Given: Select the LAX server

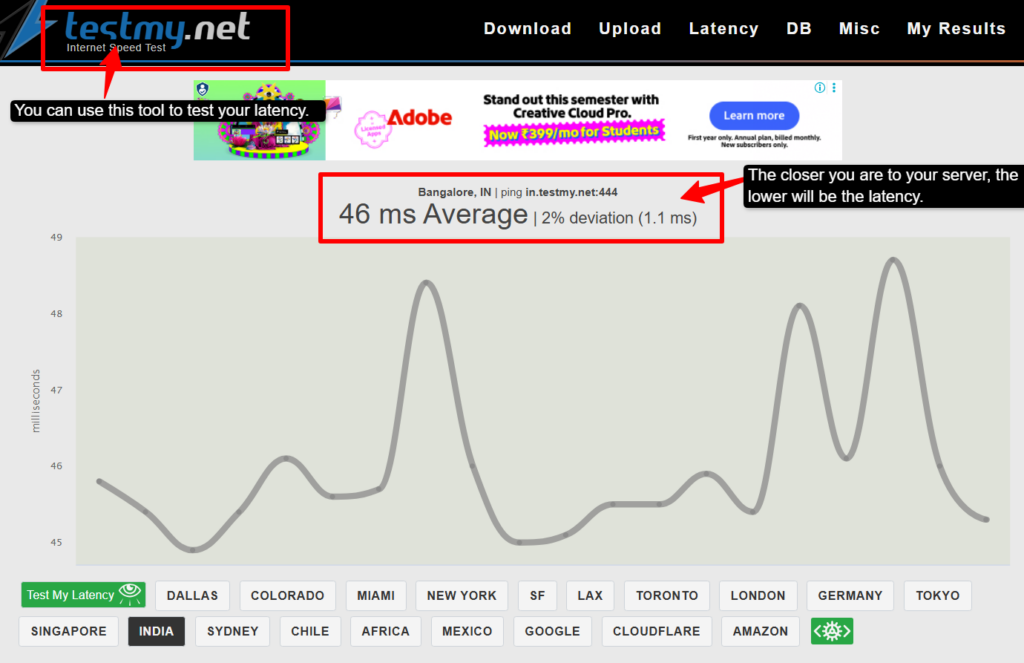Looking at the screenshot, I should tap(590, 596).
